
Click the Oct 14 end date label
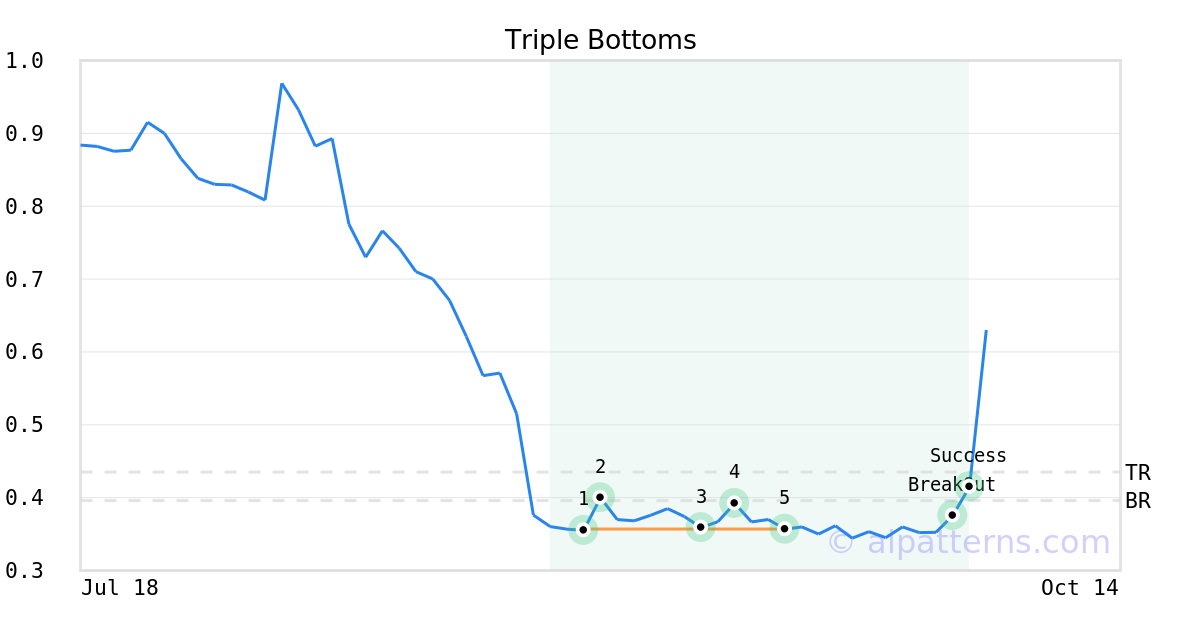1079,587
